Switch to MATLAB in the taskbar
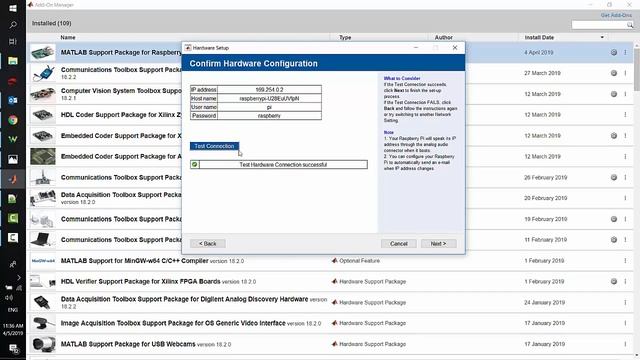This screenshot has height=360, width=640. (x=13, y=179)
